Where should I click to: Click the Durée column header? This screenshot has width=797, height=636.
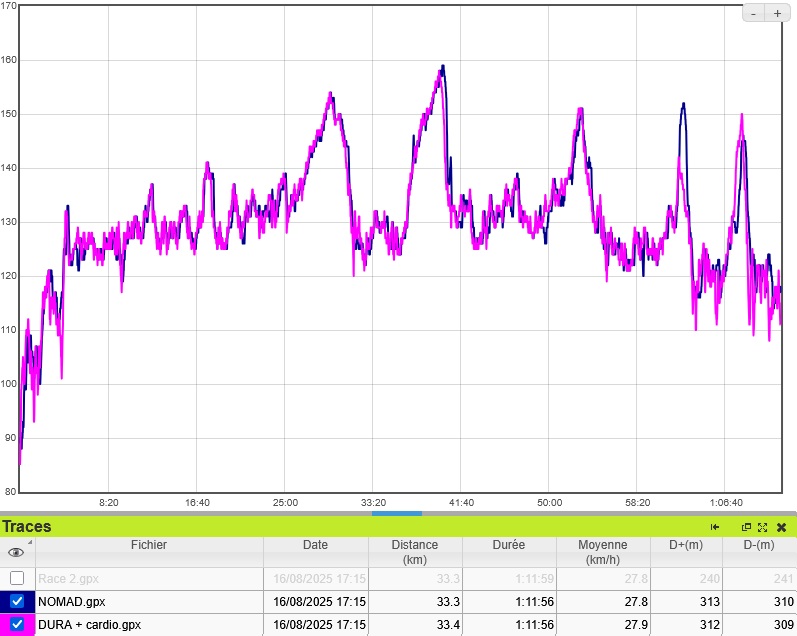point(508,545)
